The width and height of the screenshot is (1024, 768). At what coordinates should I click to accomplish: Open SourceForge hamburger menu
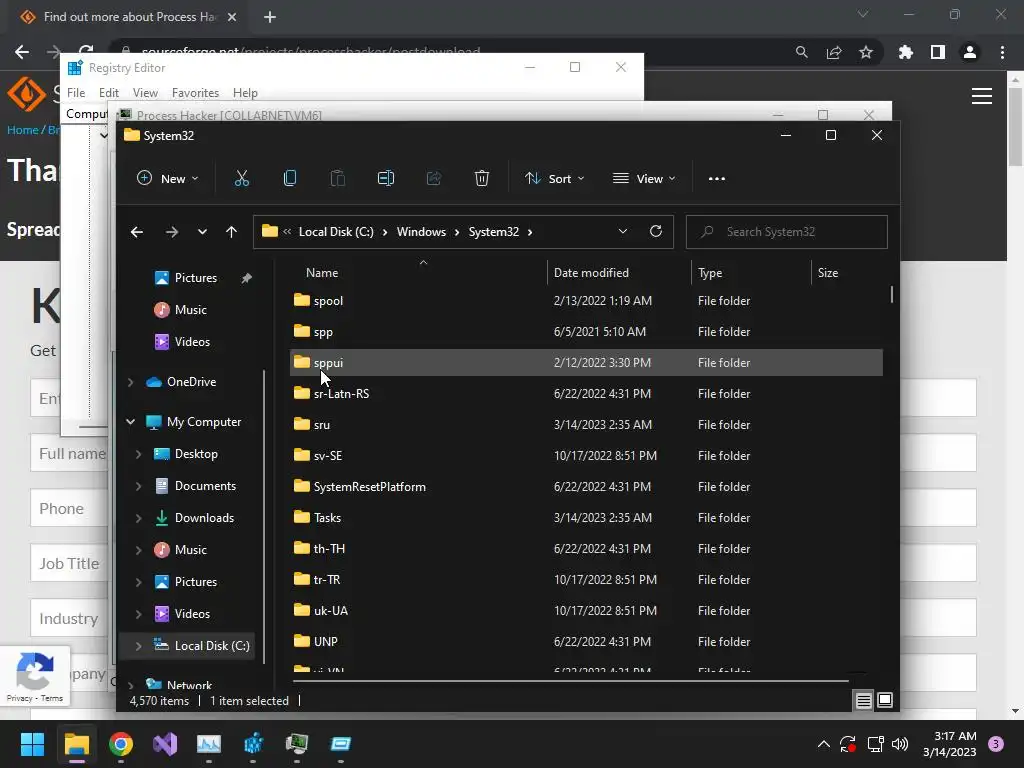982,96
